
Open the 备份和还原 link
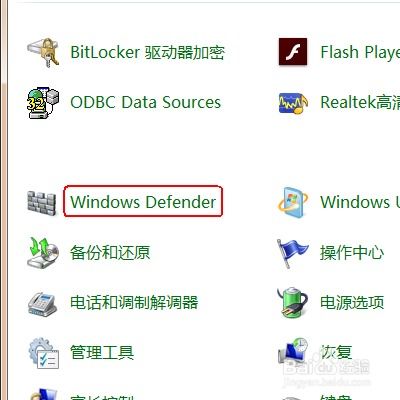(x=110, y=252)
